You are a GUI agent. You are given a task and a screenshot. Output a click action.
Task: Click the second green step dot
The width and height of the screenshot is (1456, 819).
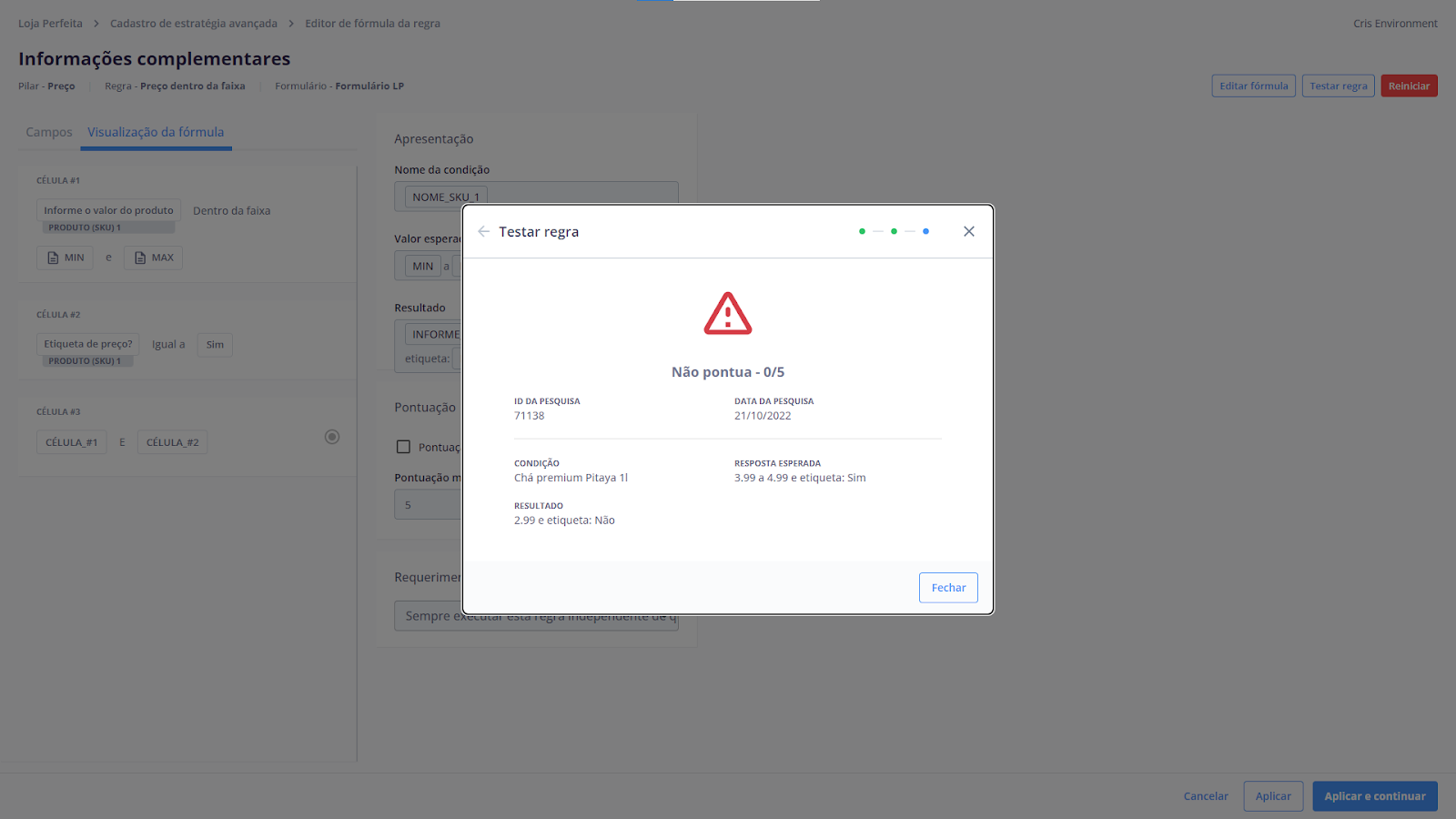coord(894,231)
